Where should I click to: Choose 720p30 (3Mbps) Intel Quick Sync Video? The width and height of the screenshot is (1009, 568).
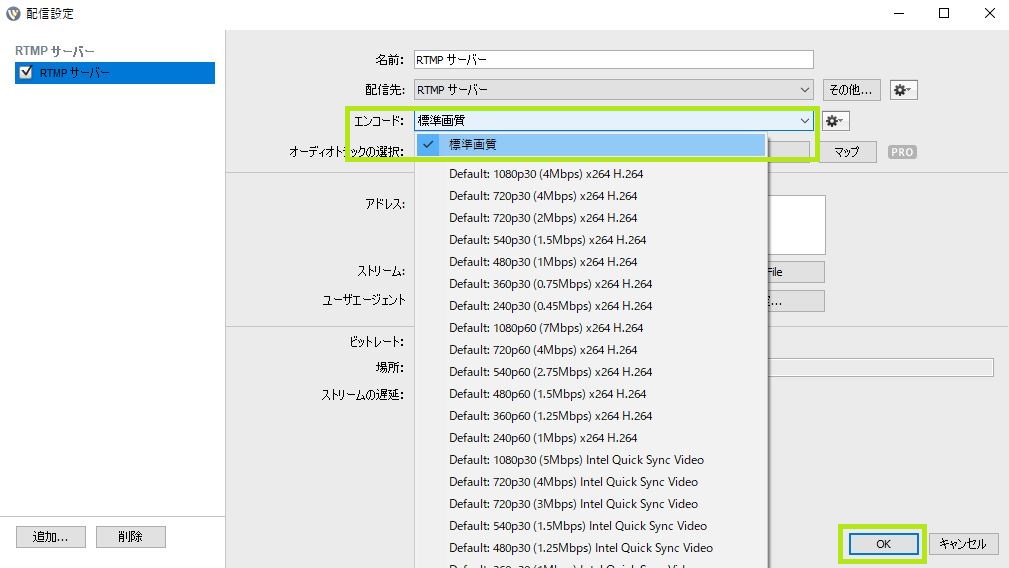point(591,504)
